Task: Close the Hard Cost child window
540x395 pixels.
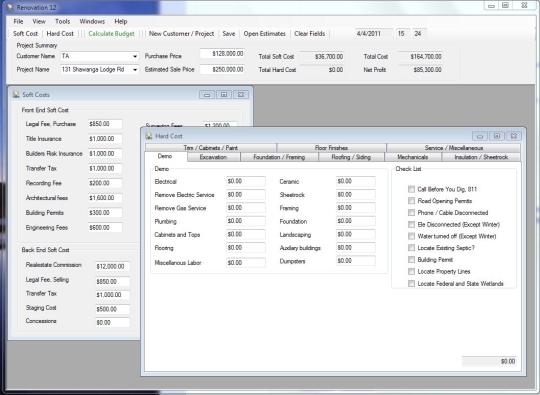Action: point(513,136)
